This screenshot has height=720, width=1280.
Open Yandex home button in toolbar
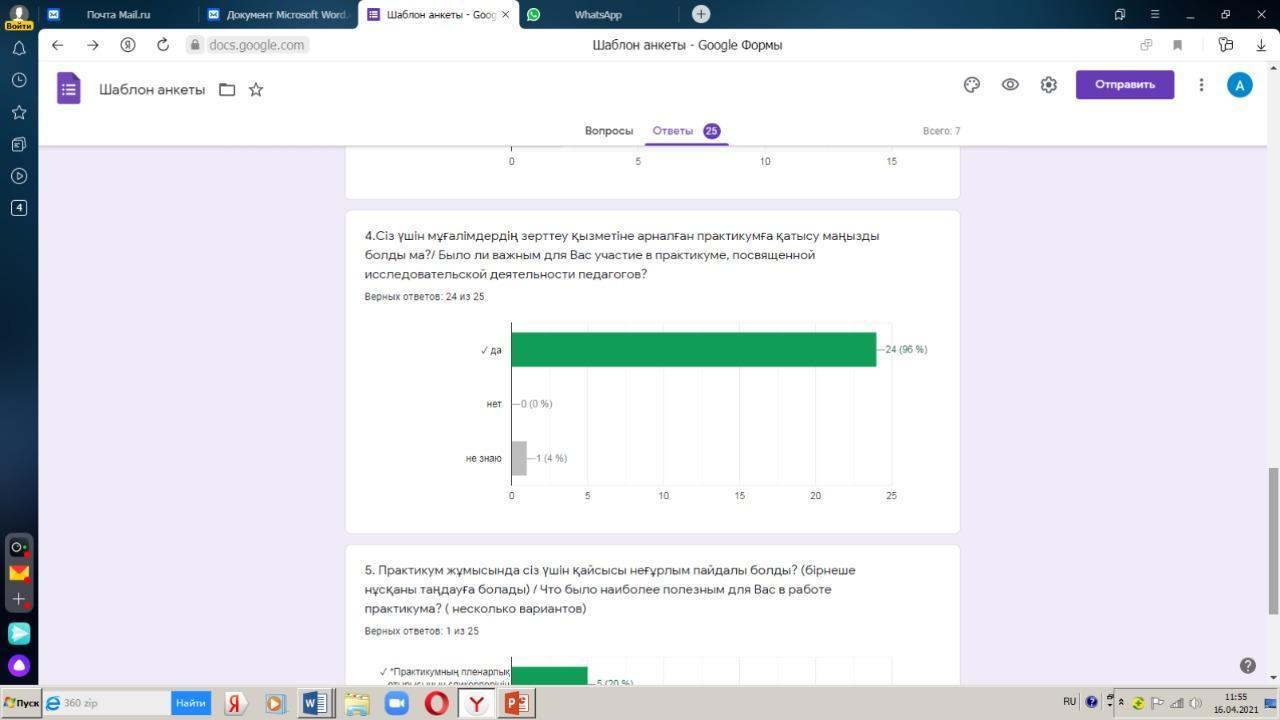(128, 45)
